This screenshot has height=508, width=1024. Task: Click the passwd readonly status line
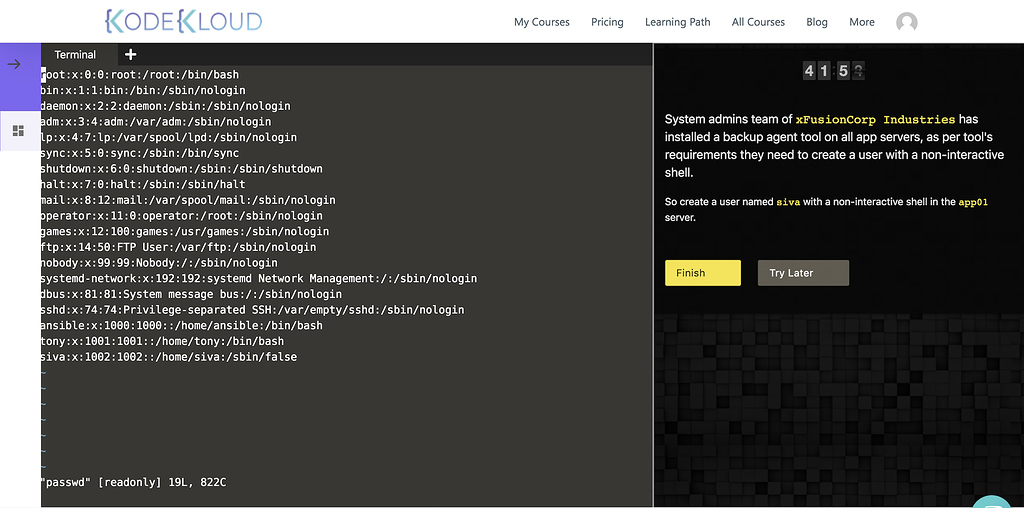coord(133,483)
